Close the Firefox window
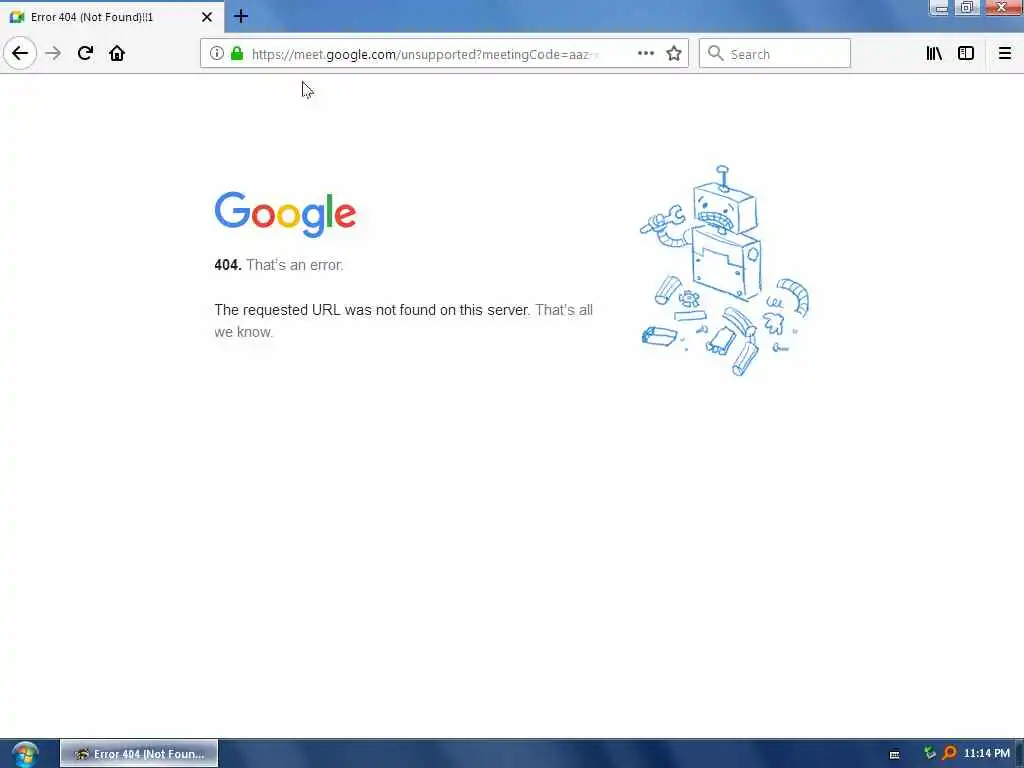Viewport: 1024px width, 768px height. (1002, 8)
